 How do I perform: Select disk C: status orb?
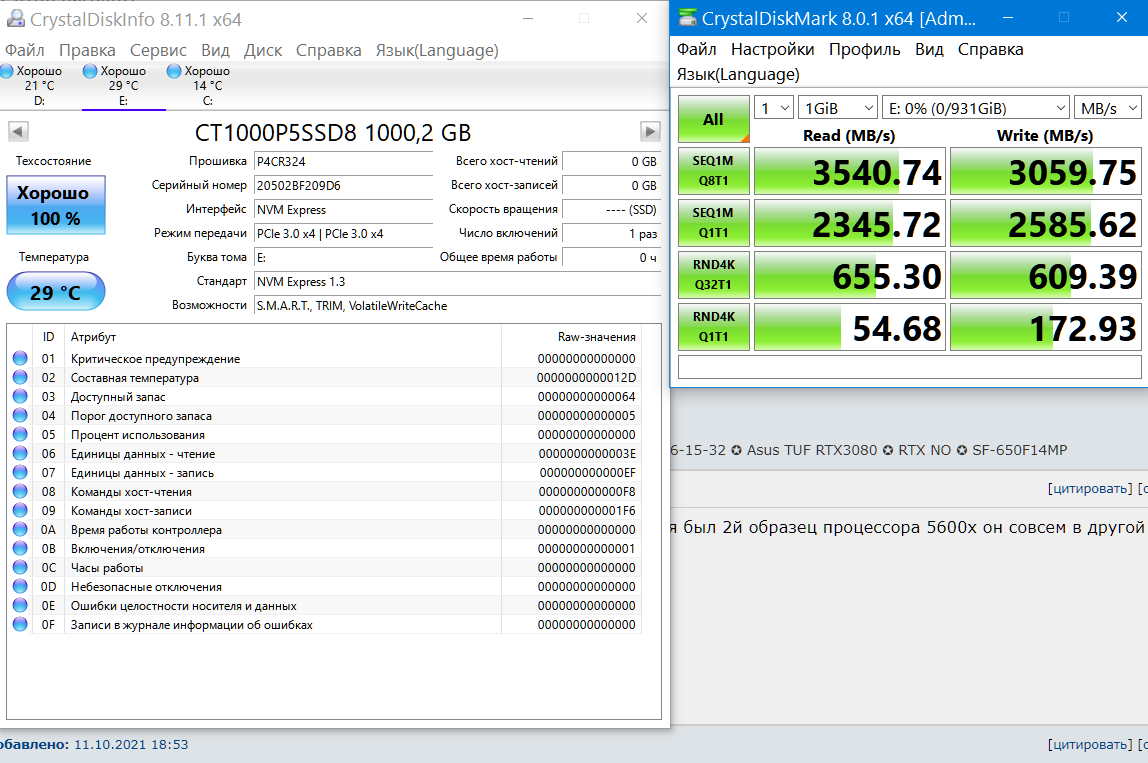pos(174,71)
